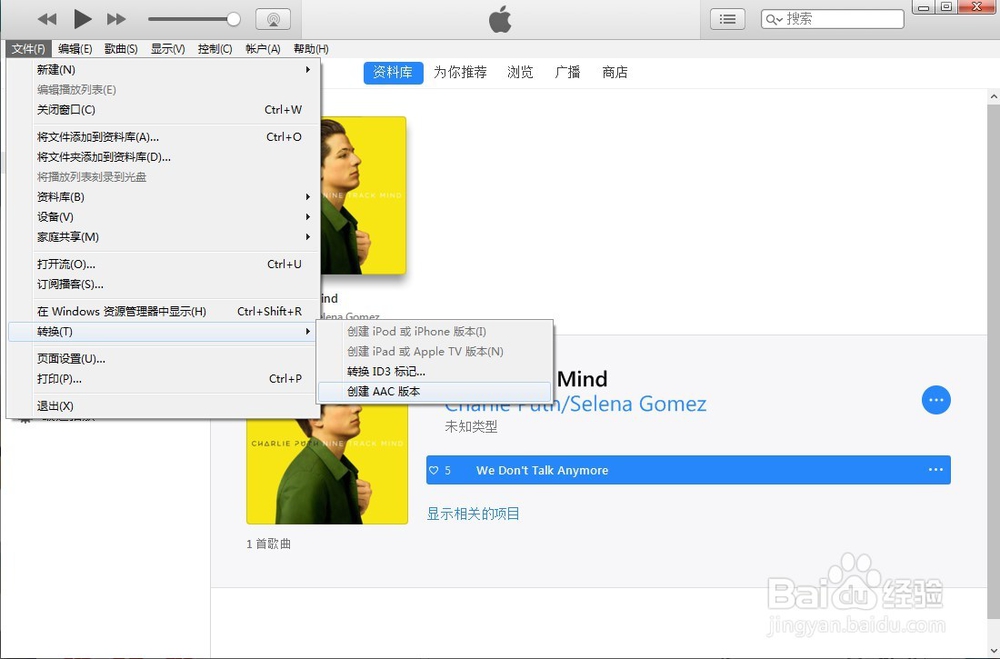1000x659 pixels.
Task: Expand the 资料库(B) submenu
Action: point(163,197)
